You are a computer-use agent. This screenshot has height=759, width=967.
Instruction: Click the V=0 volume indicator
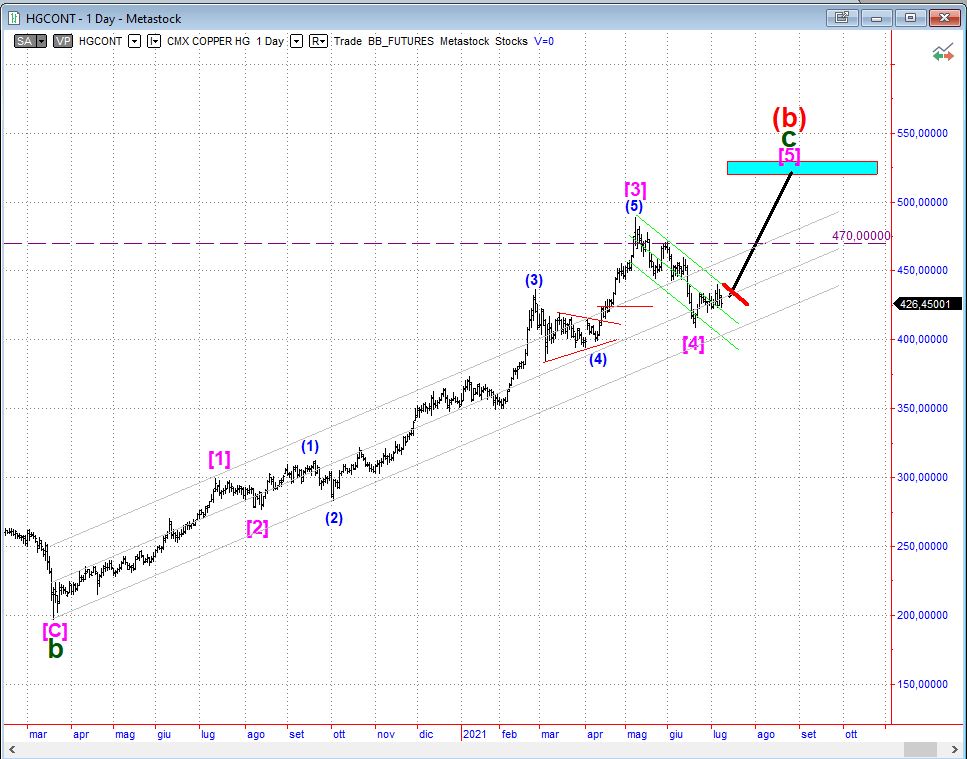(544, 41)
